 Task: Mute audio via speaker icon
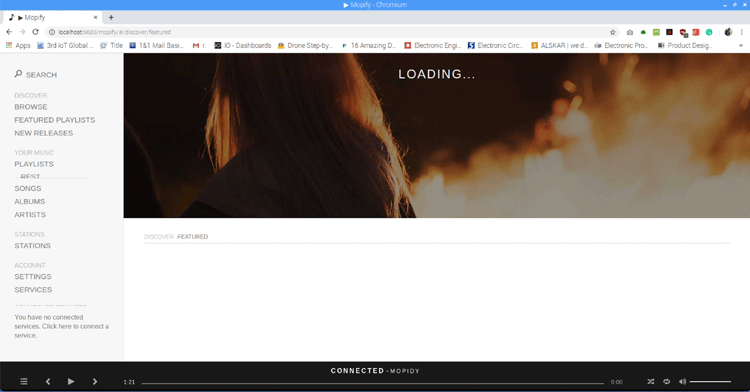[x=682, y=381]
